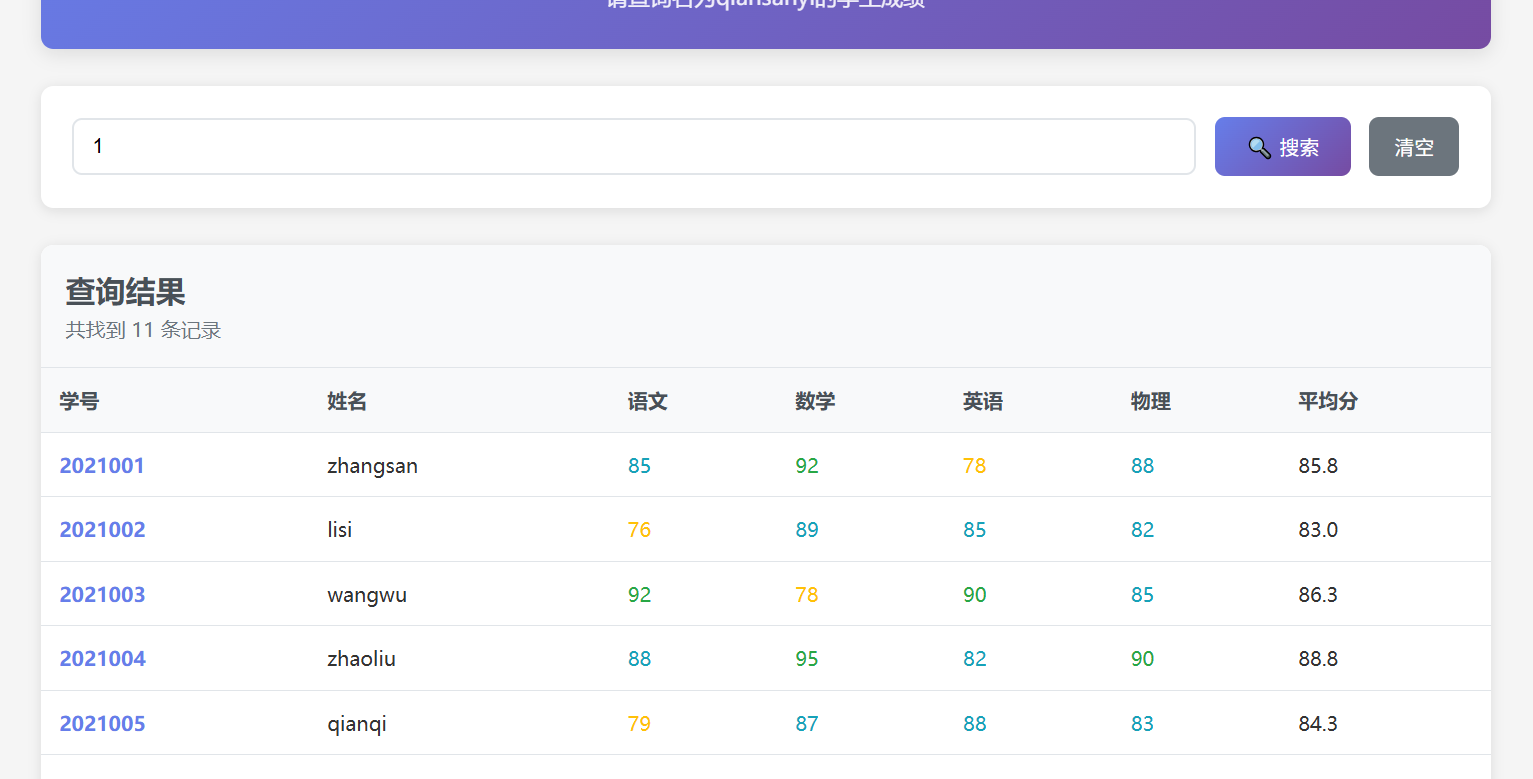Click zhaoliu's 英语 score 82
1533x779 pixels.
click(x=975, y=658)
